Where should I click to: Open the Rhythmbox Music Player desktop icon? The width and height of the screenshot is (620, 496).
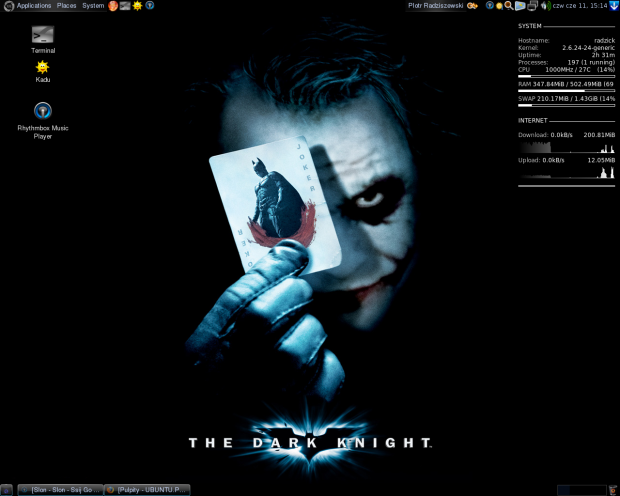[x=43, y=121]
